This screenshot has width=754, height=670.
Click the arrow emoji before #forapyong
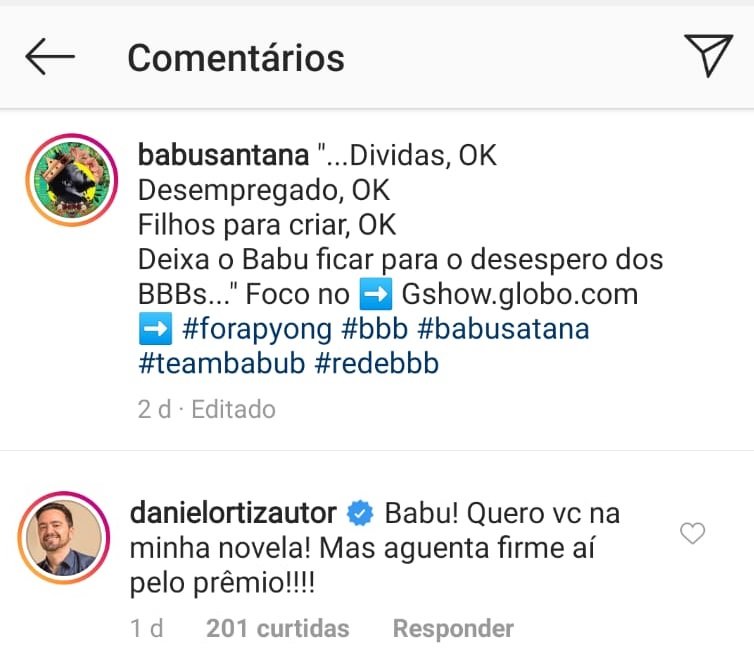coord(155,329)
